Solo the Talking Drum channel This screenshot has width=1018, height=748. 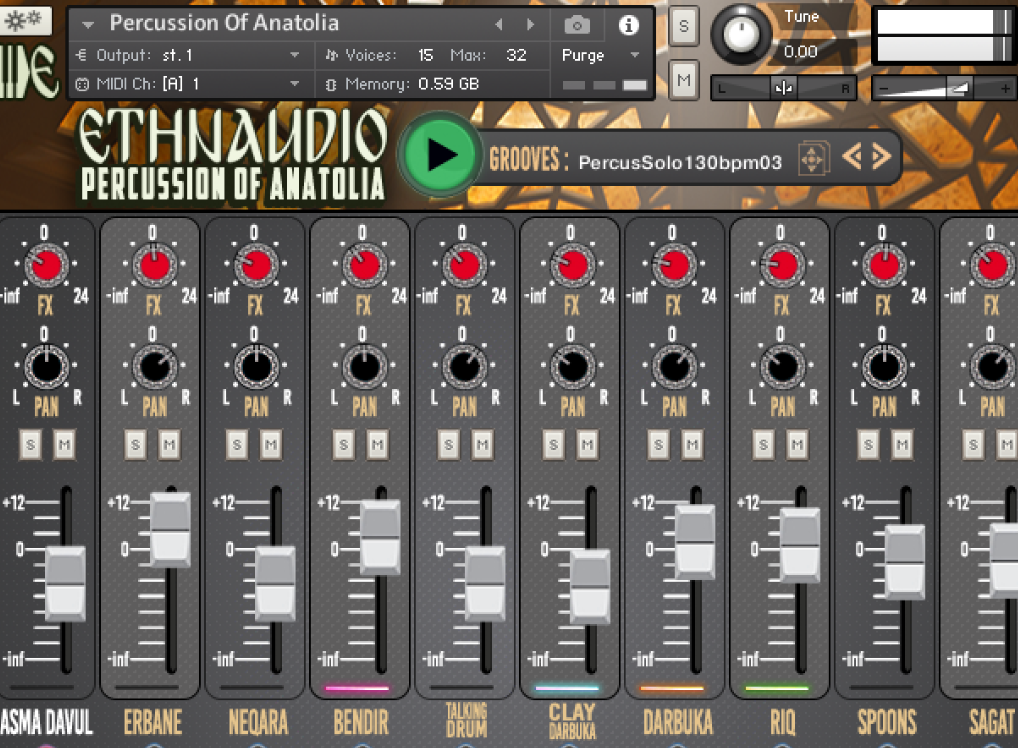click(448, 445)
